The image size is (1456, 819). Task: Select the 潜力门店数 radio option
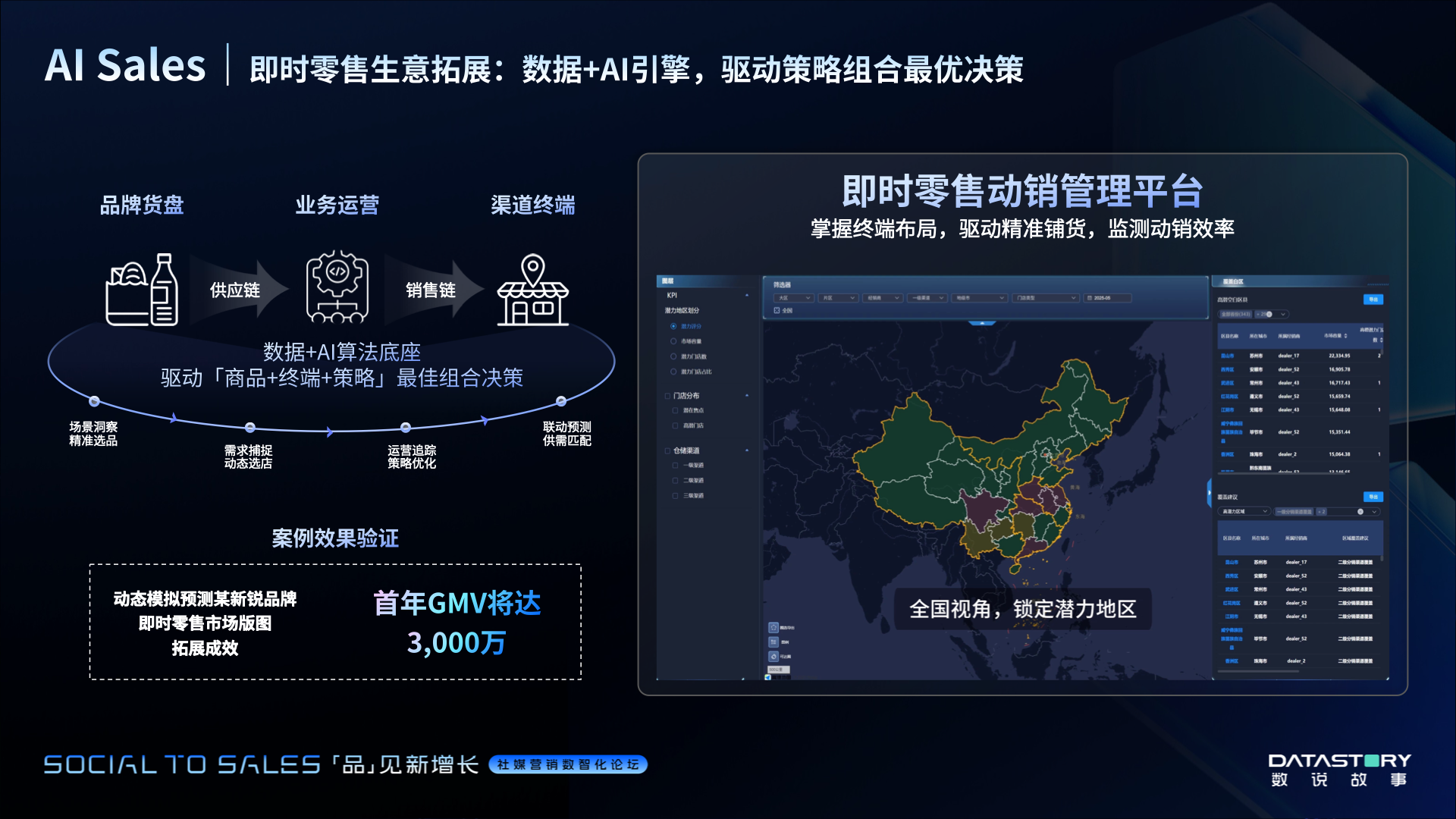(673, 356)
